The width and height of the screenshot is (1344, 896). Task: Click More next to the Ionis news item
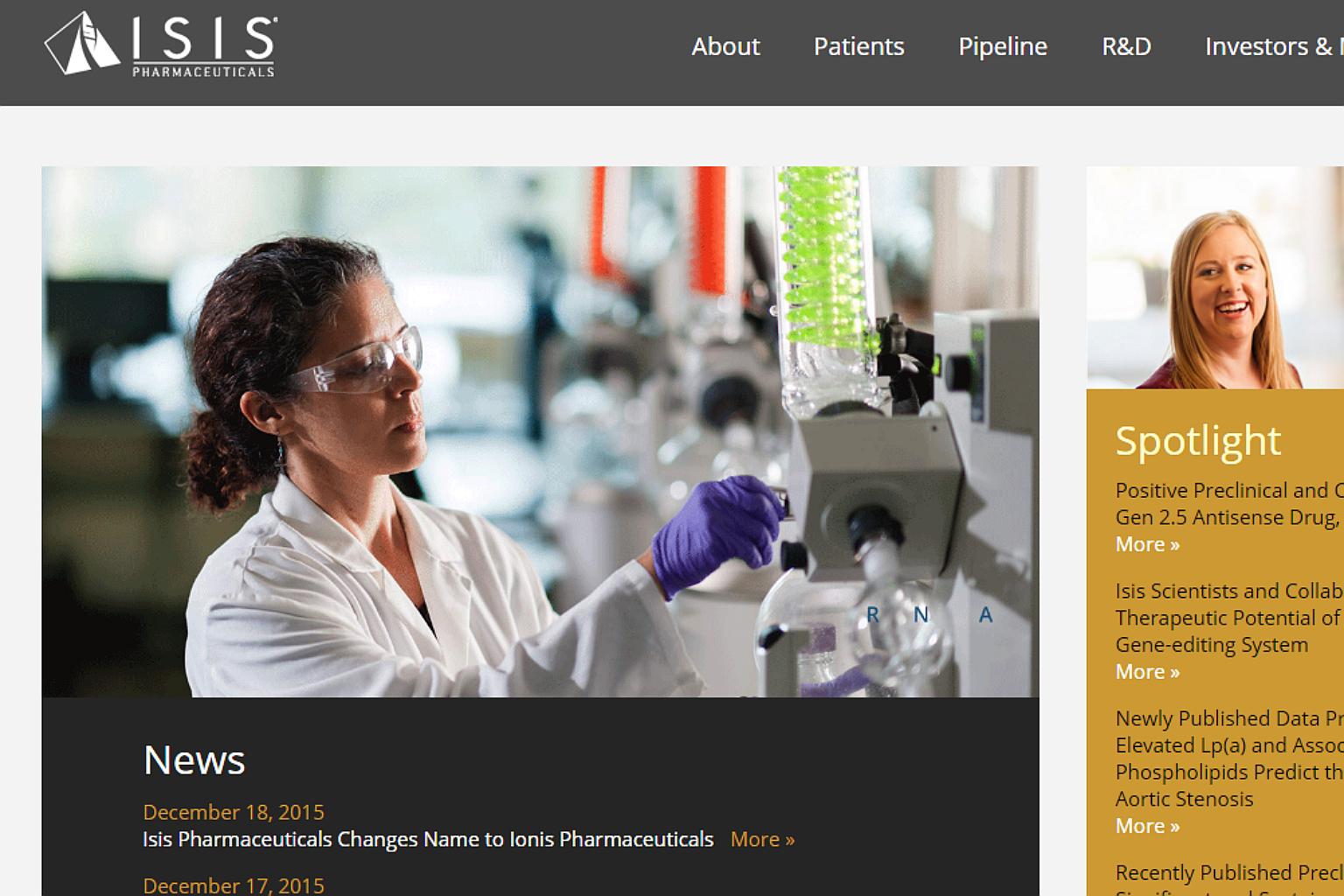tap(762, 839)
